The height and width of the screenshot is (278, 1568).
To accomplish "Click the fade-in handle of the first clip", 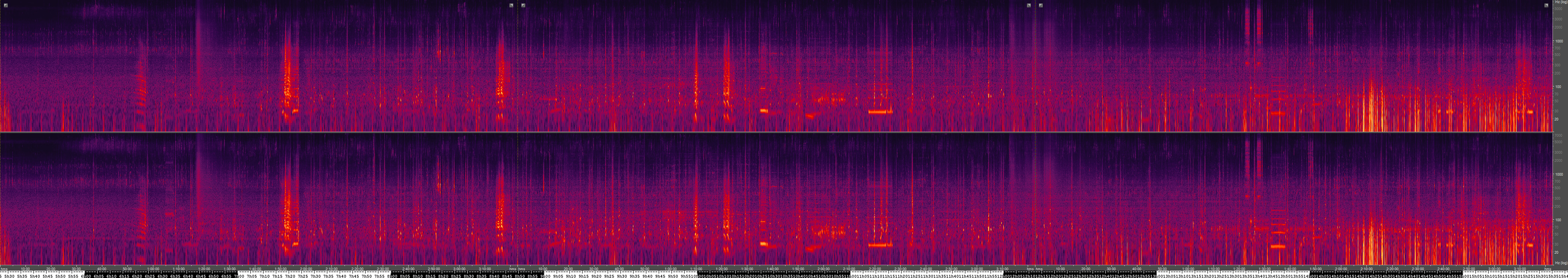I will pos(5,5).
